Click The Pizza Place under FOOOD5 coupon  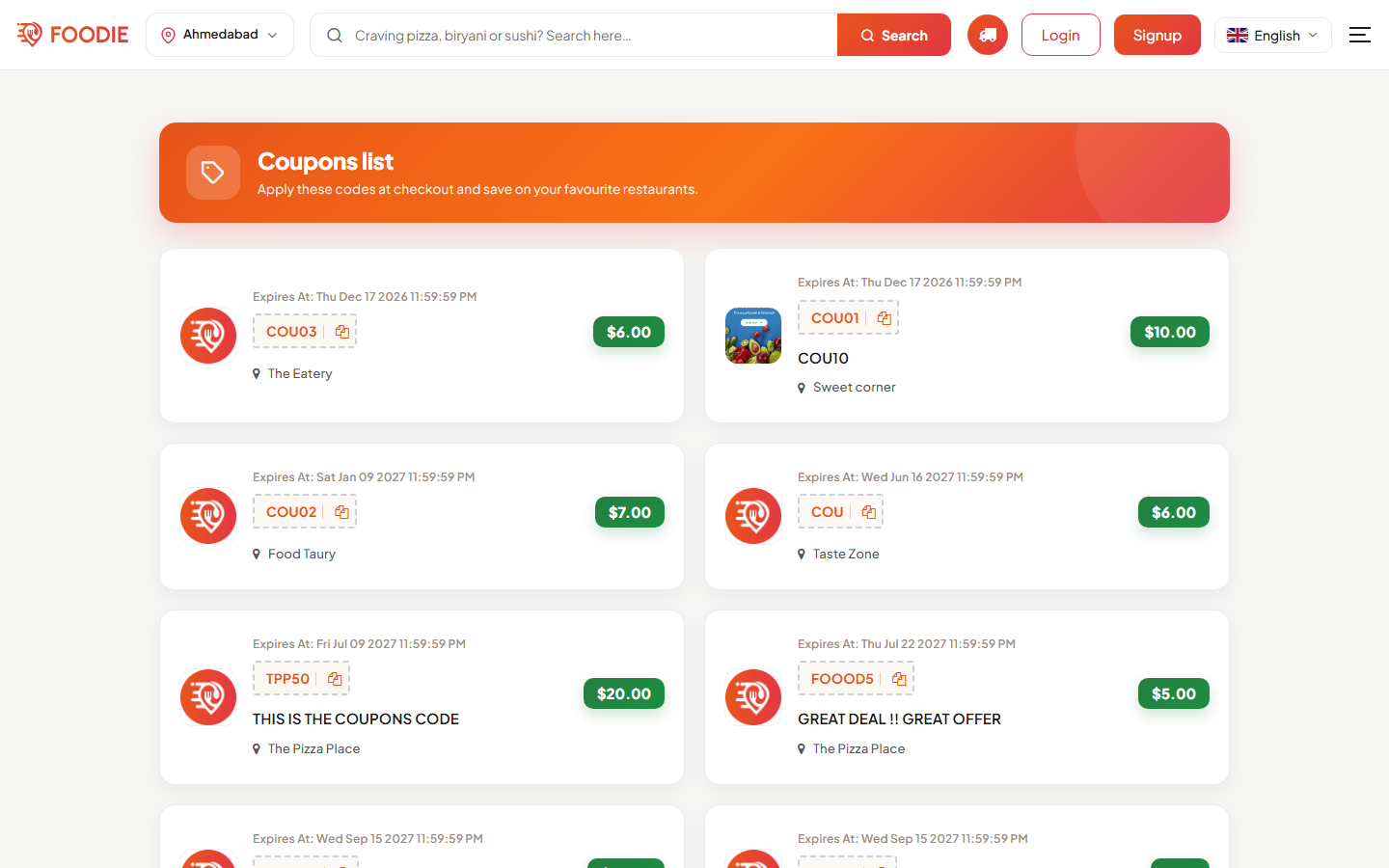858,749
